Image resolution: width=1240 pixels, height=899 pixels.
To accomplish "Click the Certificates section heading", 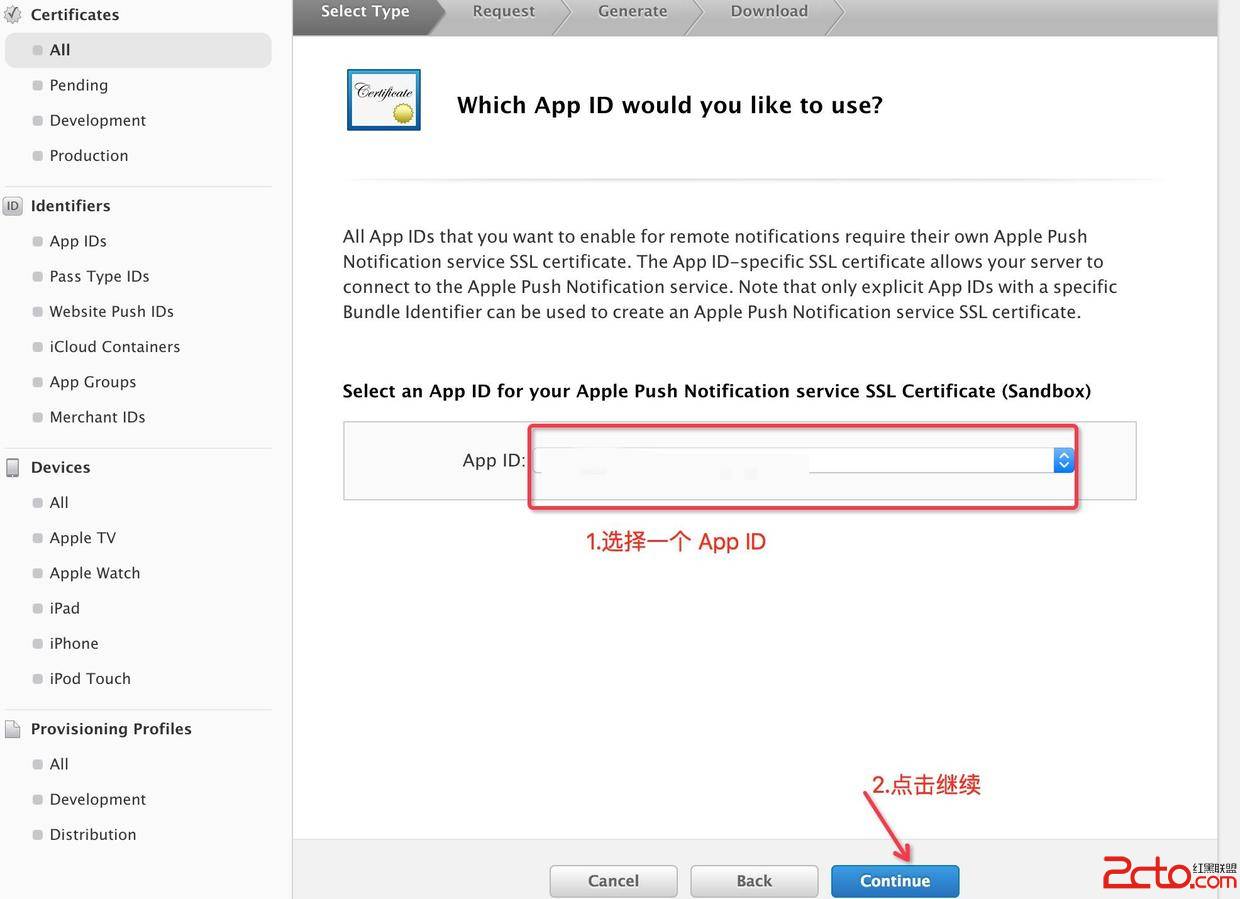I will [75, 14].
